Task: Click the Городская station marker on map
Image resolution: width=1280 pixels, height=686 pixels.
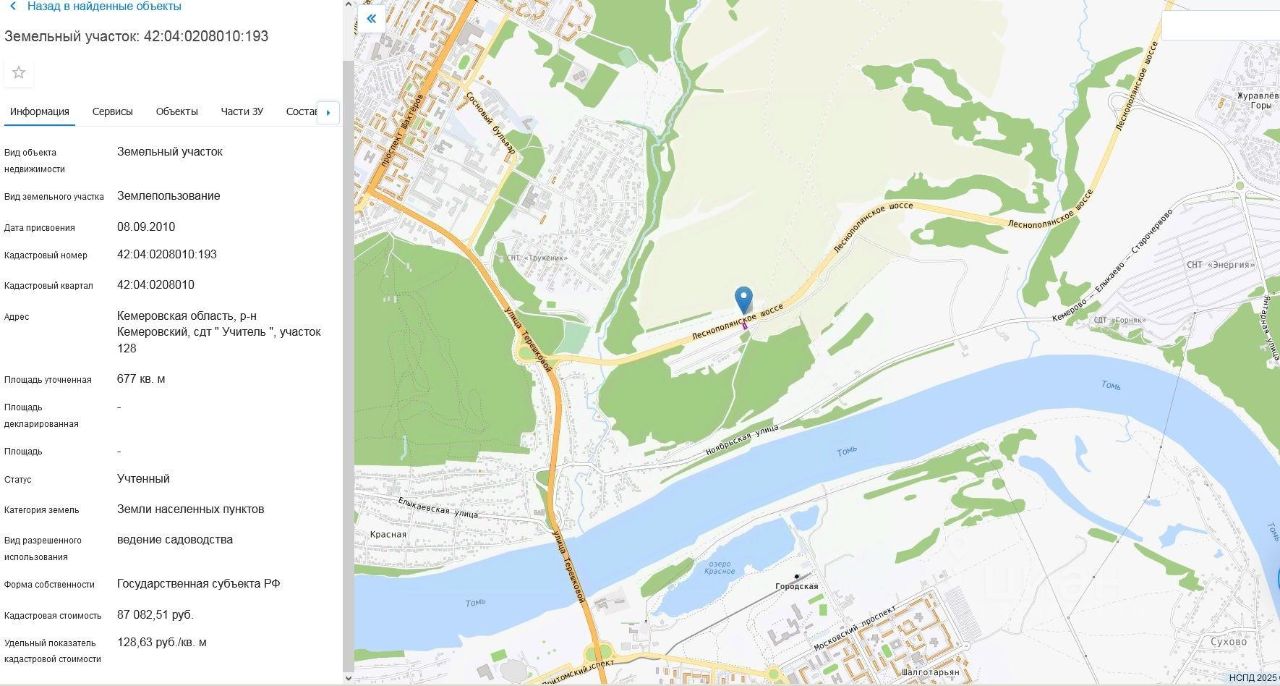Action: [x=797, y=576]
